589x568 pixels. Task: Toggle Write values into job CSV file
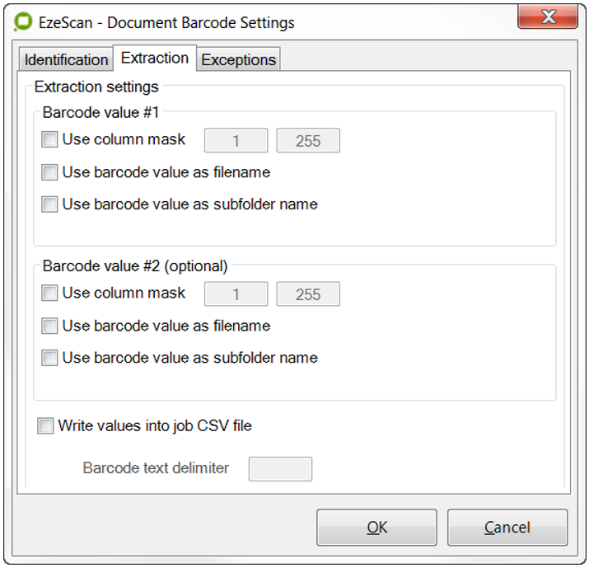[45, 426]
